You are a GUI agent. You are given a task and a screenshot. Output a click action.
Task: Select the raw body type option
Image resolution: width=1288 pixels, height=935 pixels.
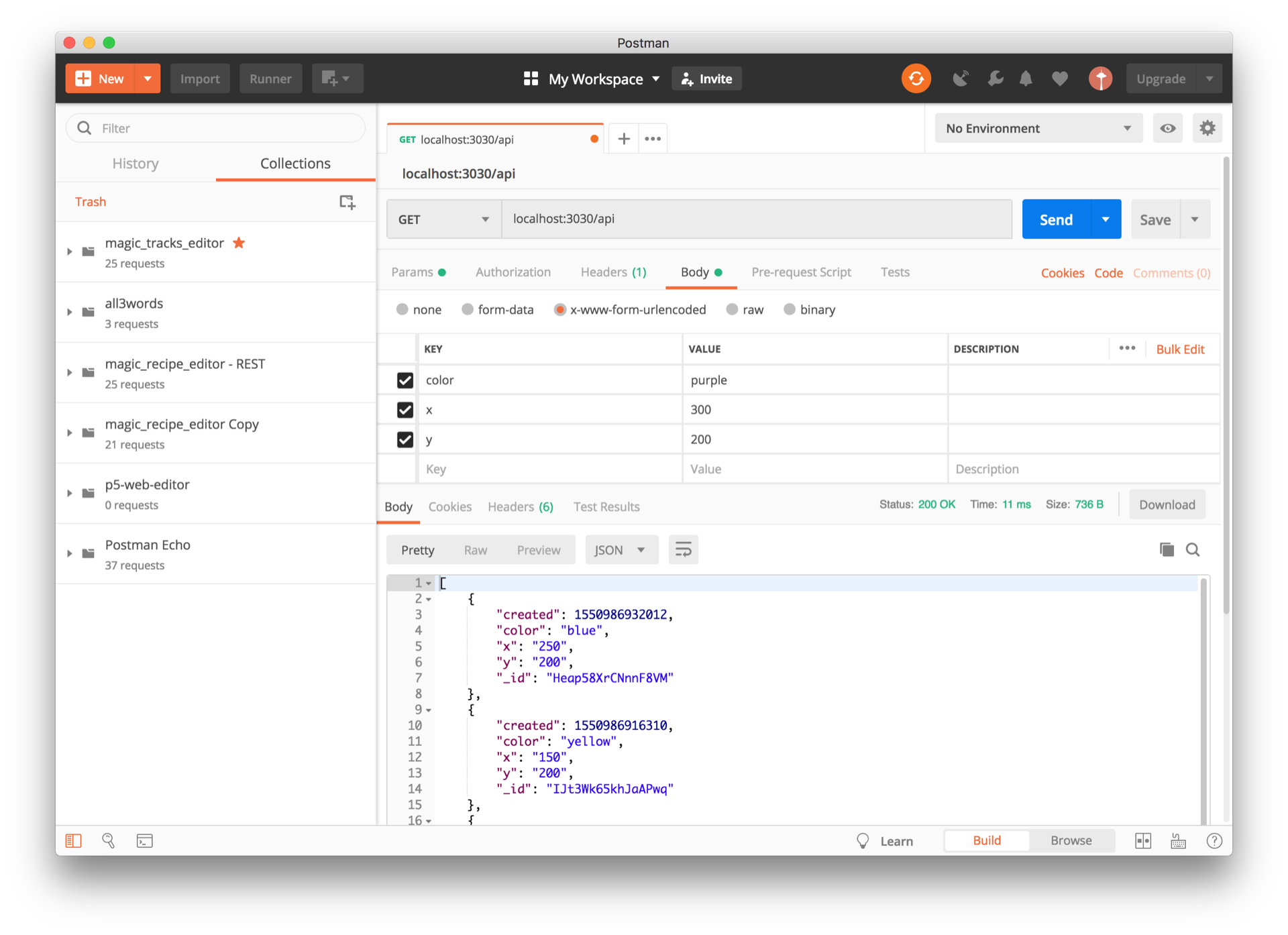pyautogui.click(x=733, y=309)
